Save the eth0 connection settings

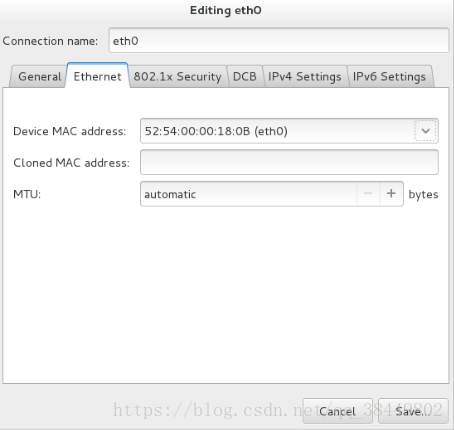413,411
